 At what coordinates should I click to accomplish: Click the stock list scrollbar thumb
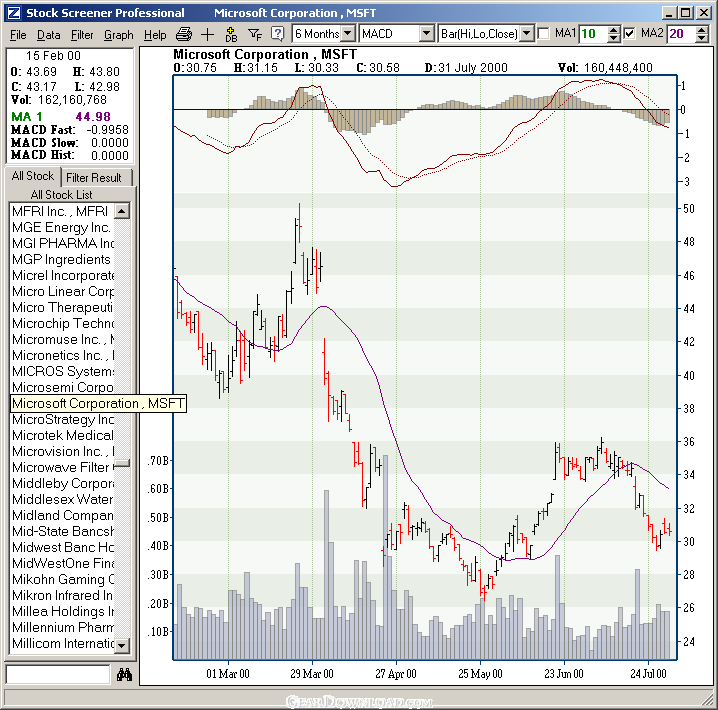[x=122, y=463]
